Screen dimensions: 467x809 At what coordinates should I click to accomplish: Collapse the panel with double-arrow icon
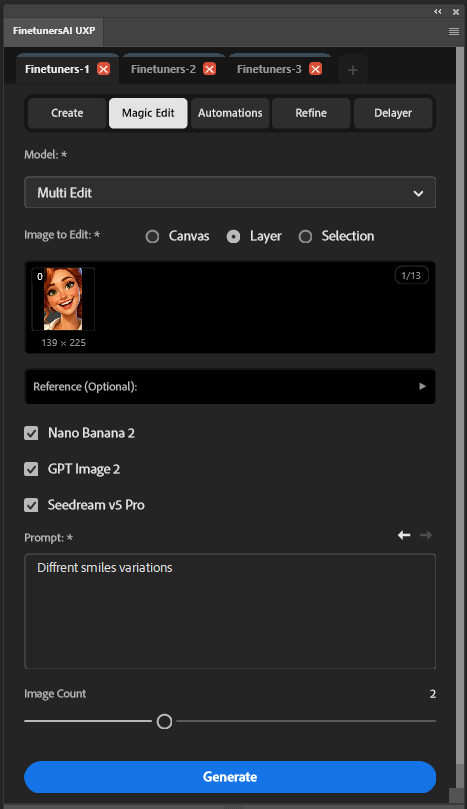pos(438,11)
